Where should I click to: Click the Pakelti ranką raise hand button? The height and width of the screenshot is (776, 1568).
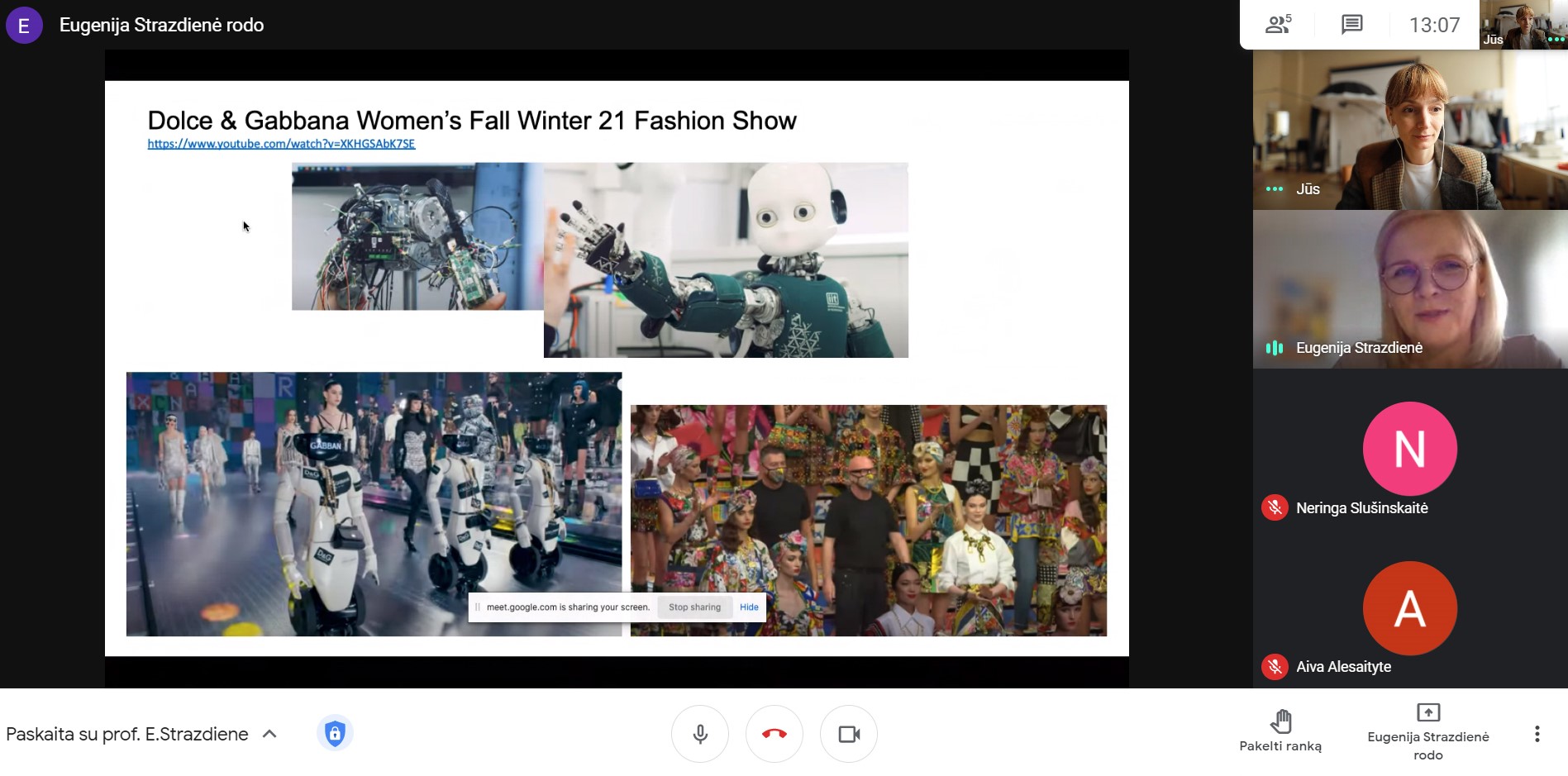coord(1280,731)
